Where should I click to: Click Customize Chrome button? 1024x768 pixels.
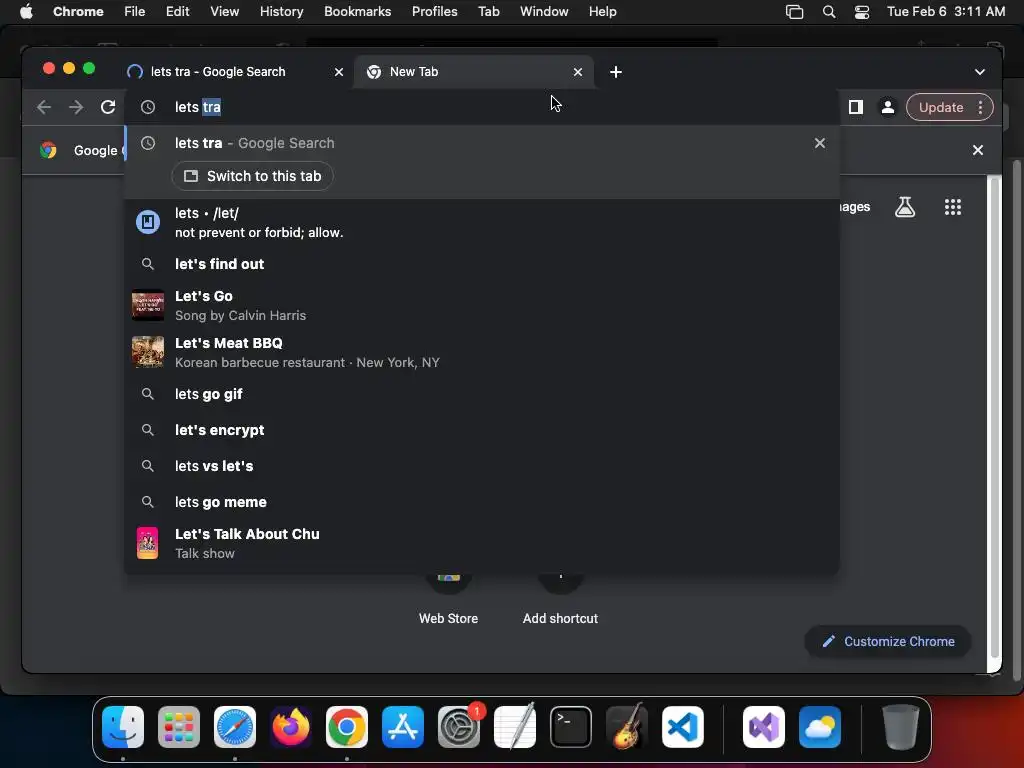point(888,641)
